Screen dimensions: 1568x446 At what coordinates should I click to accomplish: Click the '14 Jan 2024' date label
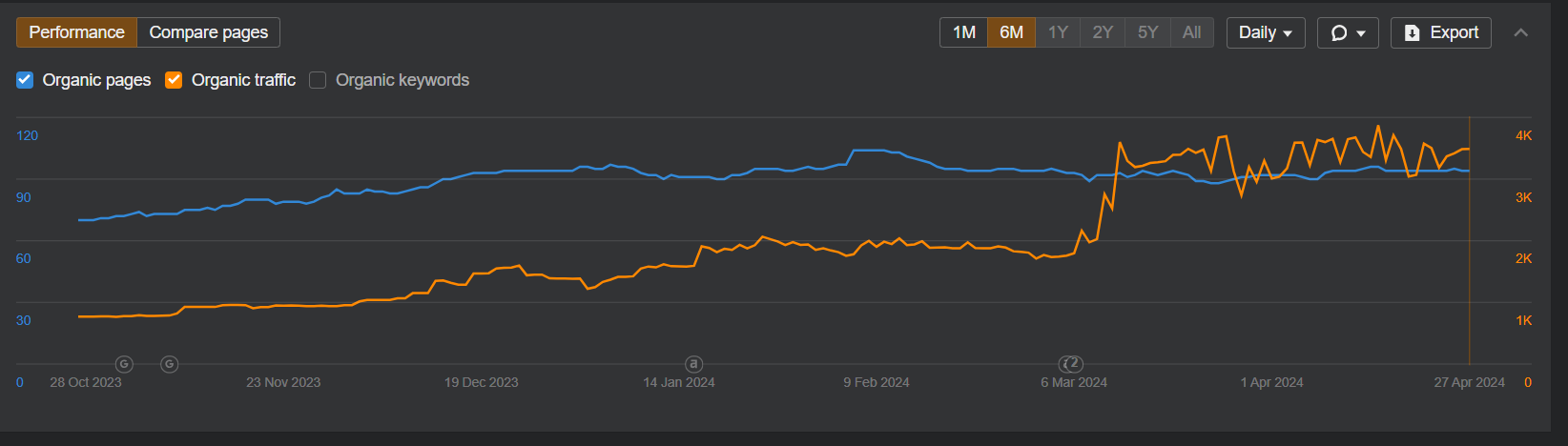[679, 382]
